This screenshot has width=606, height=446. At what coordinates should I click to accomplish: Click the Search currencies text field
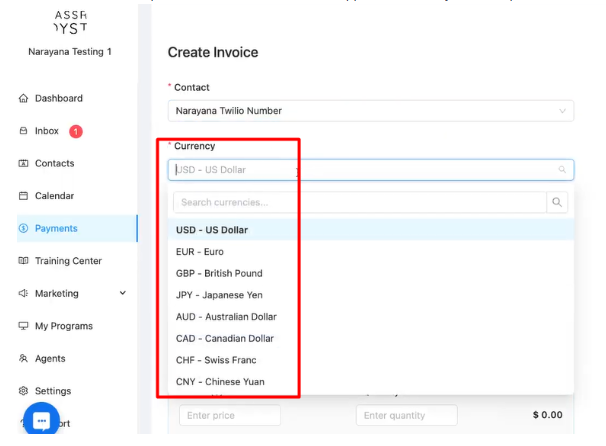point(360,203)
